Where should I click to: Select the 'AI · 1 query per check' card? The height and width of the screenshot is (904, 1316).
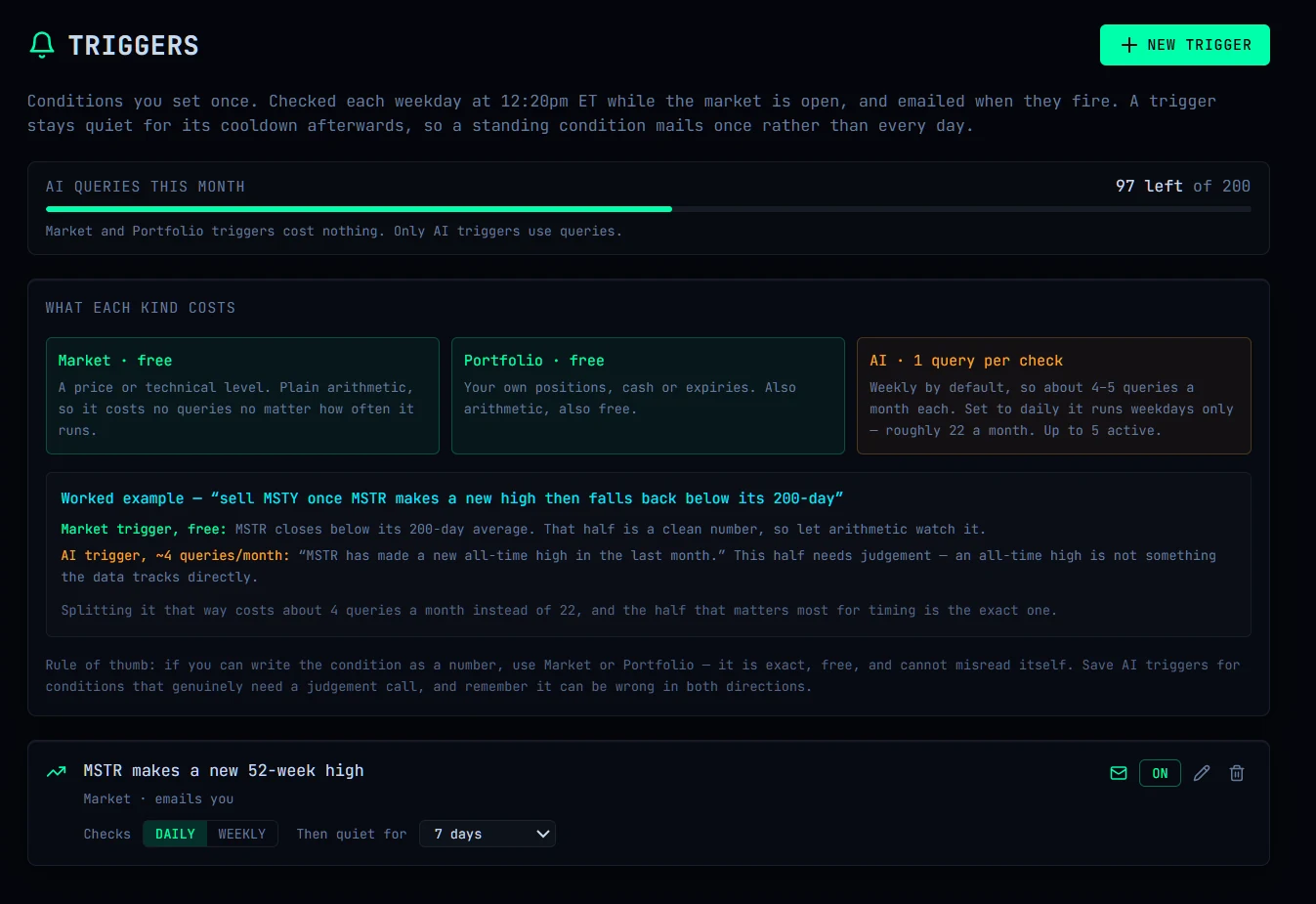pyautogui.click(x=1054, y=396)
